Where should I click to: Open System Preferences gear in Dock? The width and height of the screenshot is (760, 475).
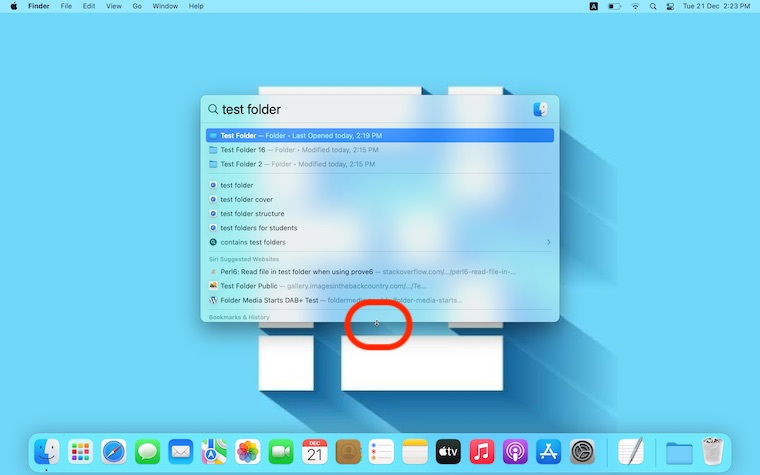coord(582,452)
